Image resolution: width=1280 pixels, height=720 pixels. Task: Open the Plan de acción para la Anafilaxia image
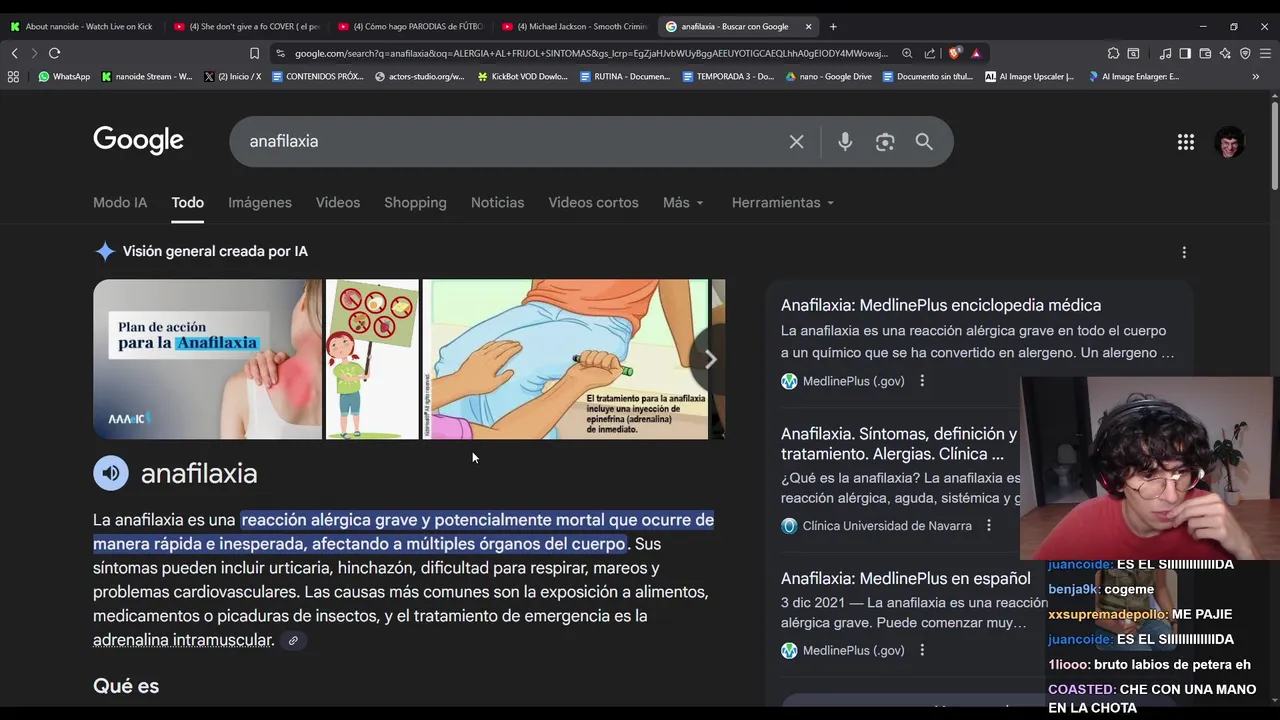pyautogui.click(x=207, y=359)
